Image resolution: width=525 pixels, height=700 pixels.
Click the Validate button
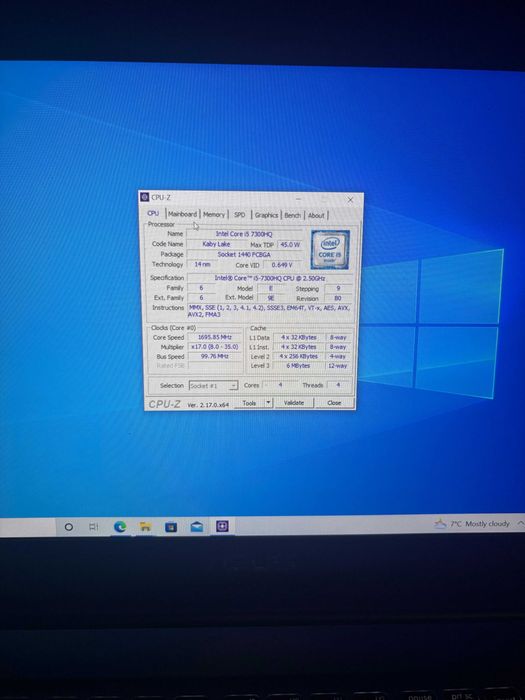pos(294,403)
